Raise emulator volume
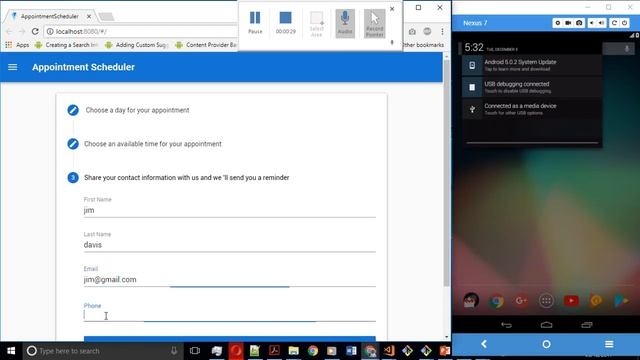The width and height of the screenshot is (640, 360). point(602,23)
